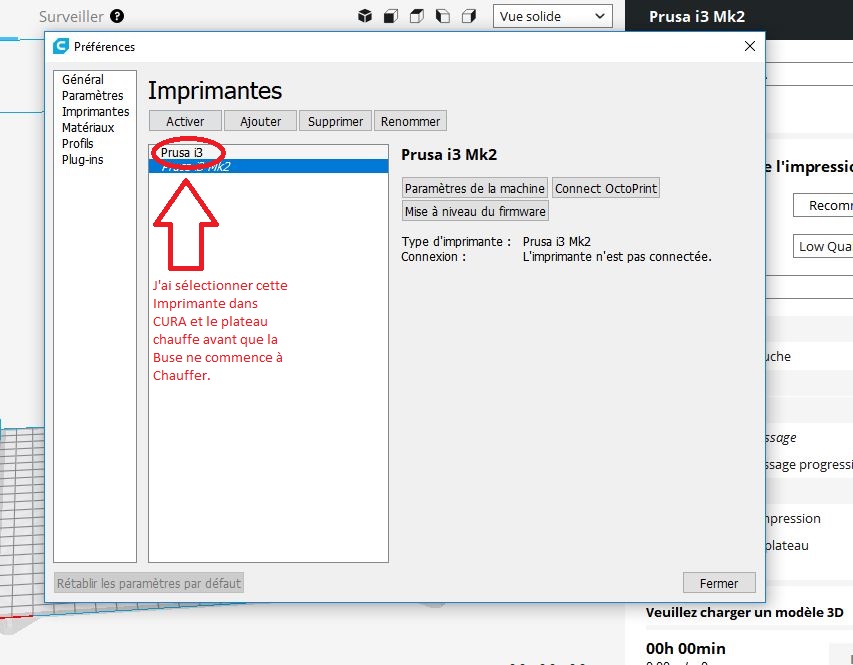The image size is (853, 665).
Task: Open the Vue solide view mode dropdown
Action: (x=553, y=16)
